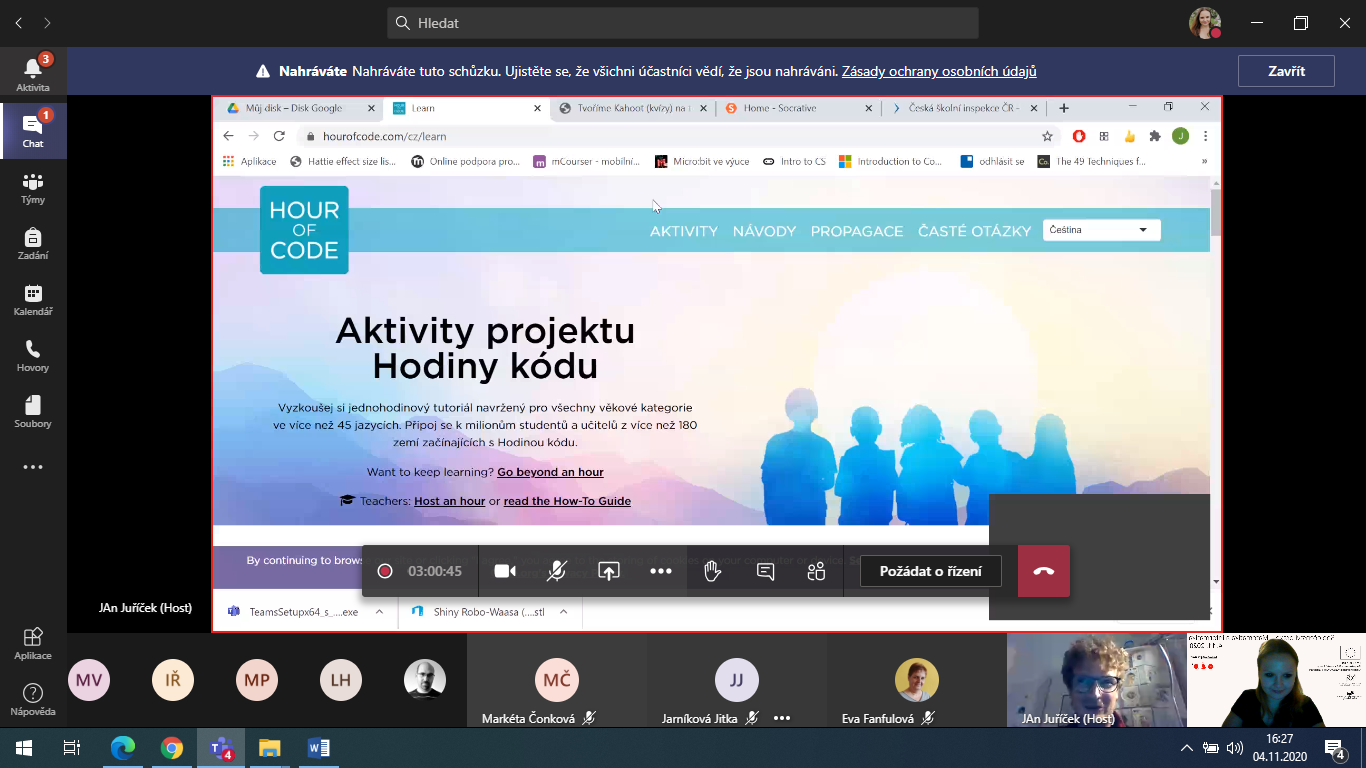Show the meeting conversation chat icon
Viewport: 1366px width, 768px height.
pos(765,571)
